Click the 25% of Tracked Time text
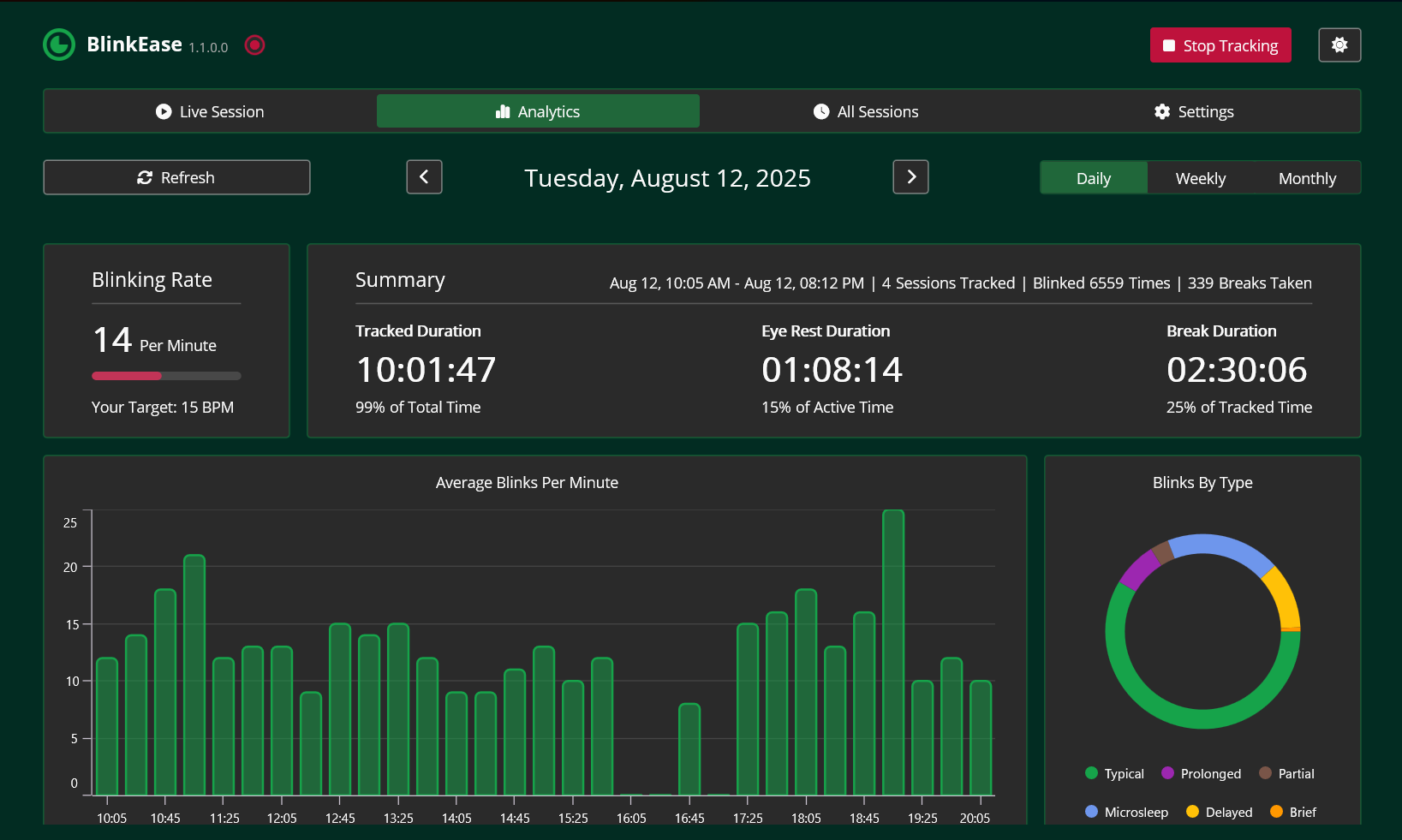The width and height of the screenshot is (1402, 840). click(1239, 408)
